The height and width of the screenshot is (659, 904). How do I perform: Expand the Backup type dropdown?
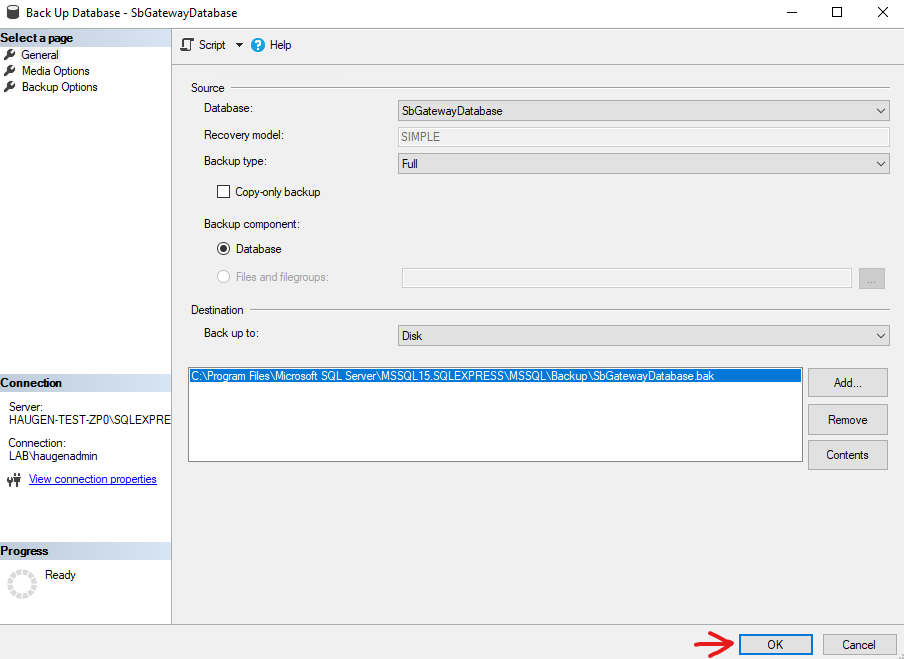pyautogui.click(x=881, y=162)
